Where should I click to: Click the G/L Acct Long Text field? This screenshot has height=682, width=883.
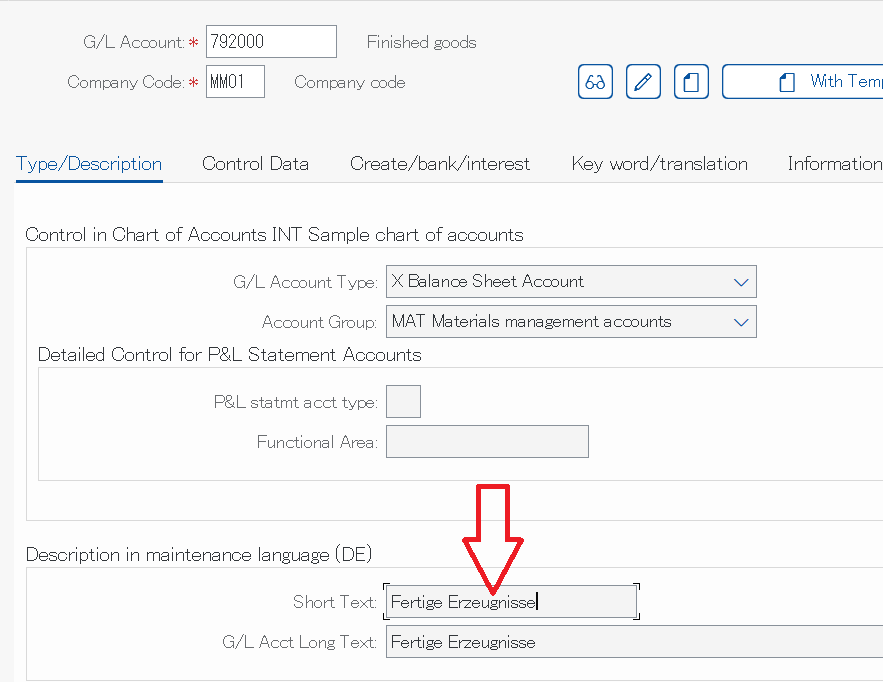click(x=634, y=642)
